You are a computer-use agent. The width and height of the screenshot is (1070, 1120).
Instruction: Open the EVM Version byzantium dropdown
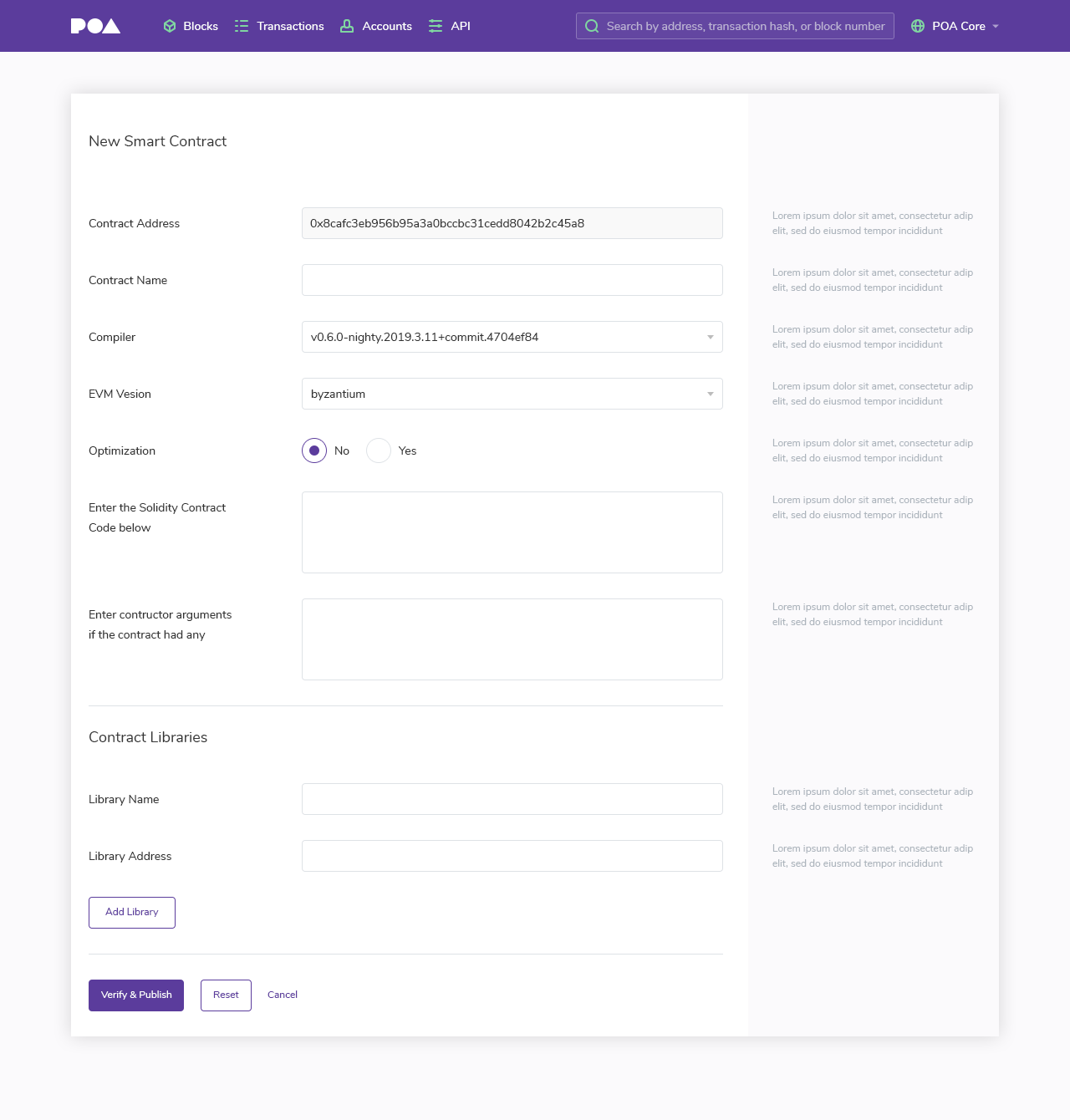coord(512,394)
